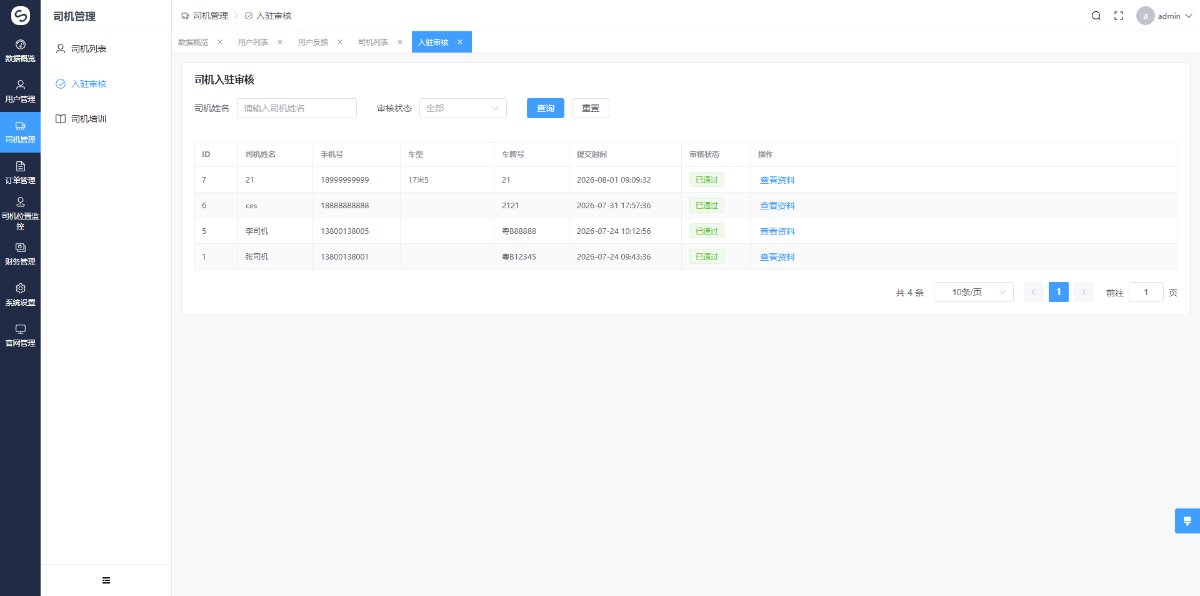Open 系统设置 in the dark sidebar

(20, 295)
